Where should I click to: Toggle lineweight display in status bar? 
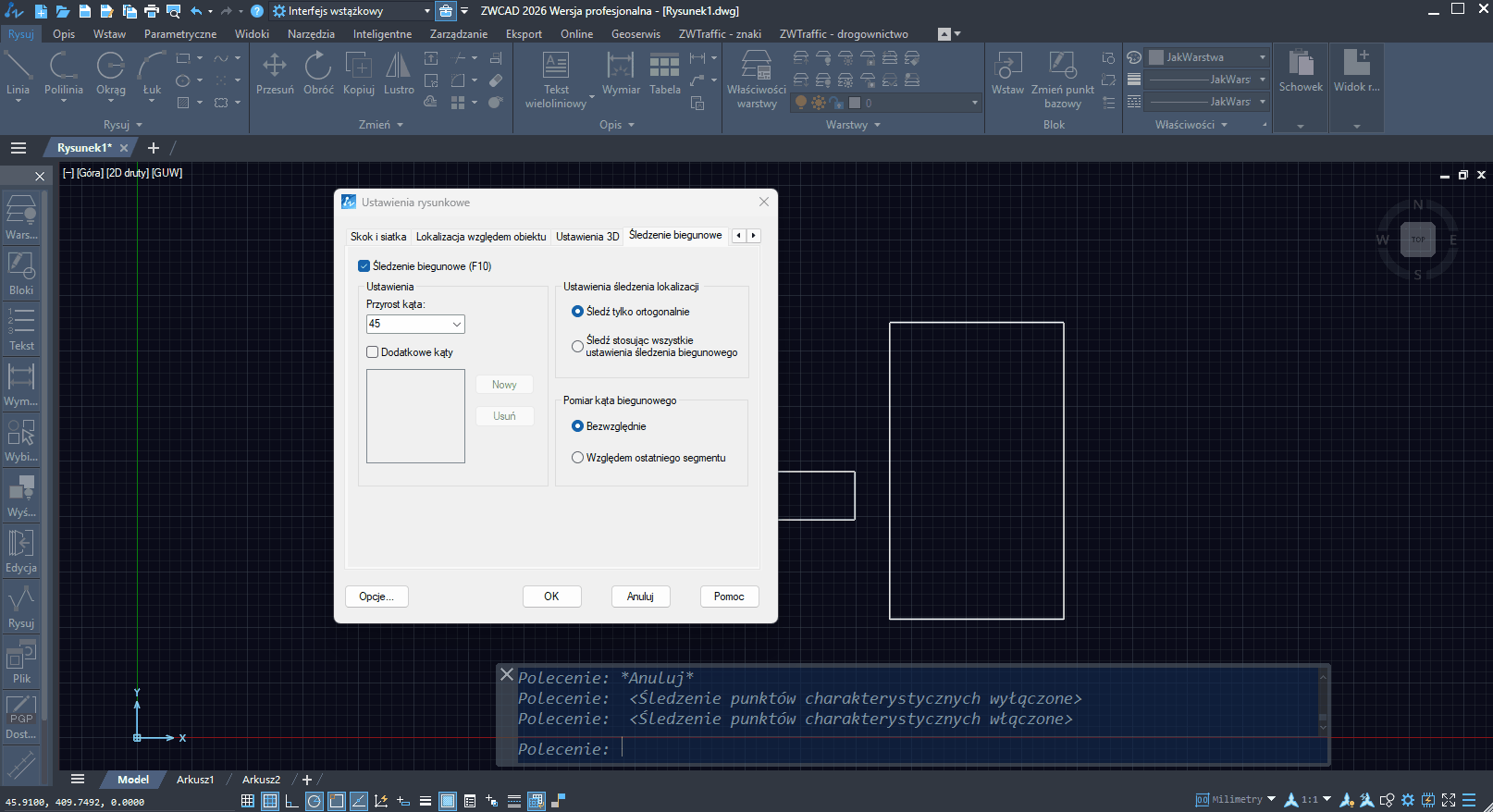pyautogui.click(x=426, y=801)
